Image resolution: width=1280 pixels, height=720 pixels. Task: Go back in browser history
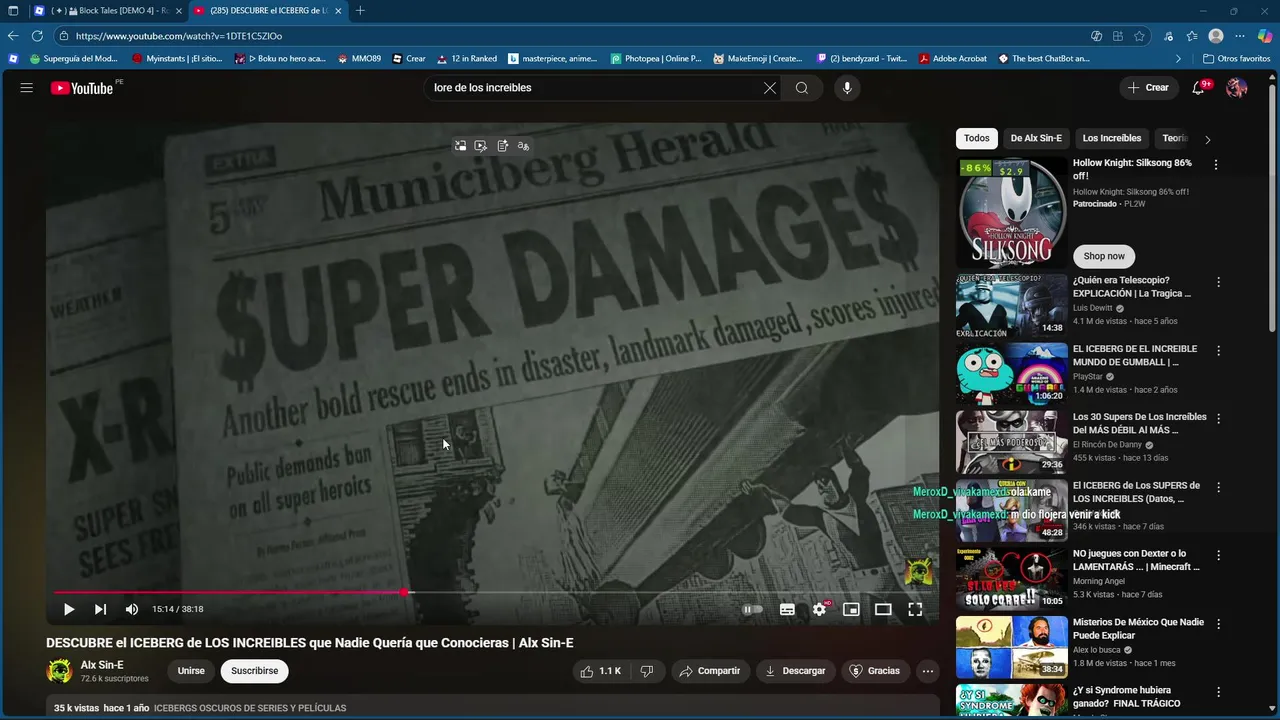point(13,36)
